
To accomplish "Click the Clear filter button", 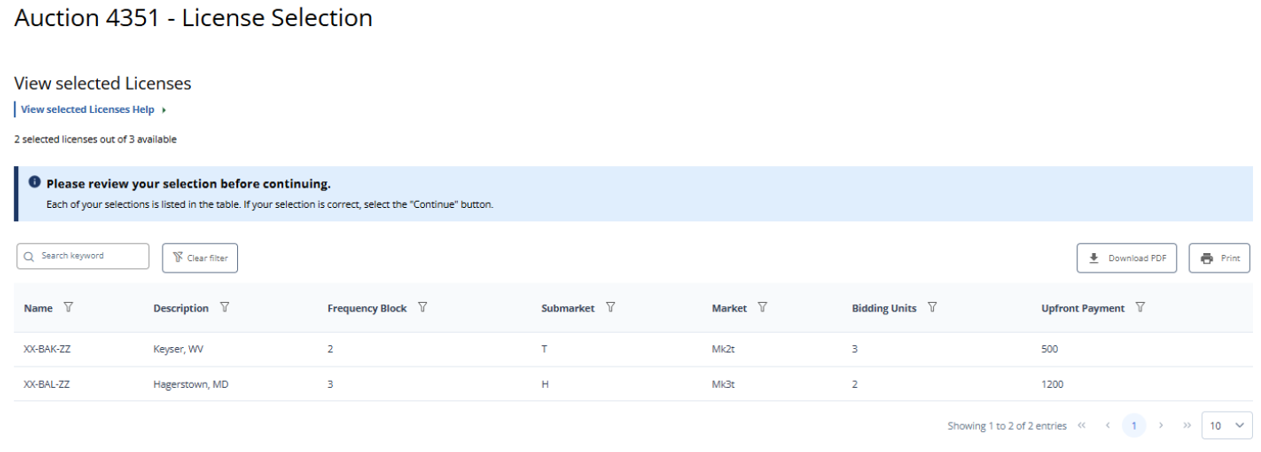I will tap(200, 258).
